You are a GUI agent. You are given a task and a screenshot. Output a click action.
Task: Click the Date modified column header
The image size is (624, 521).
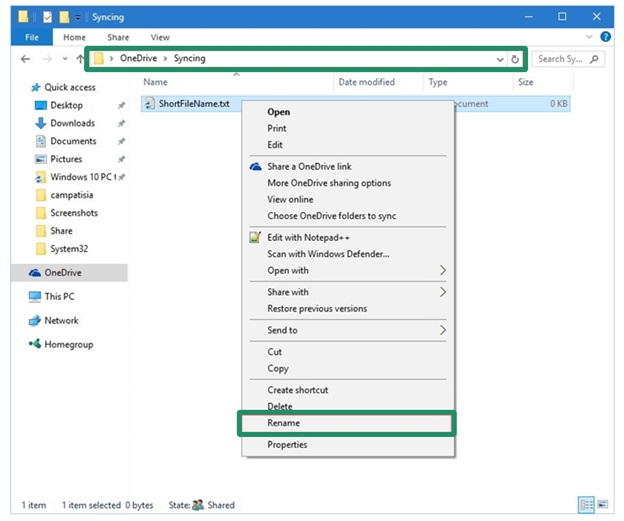pos(366,83)
